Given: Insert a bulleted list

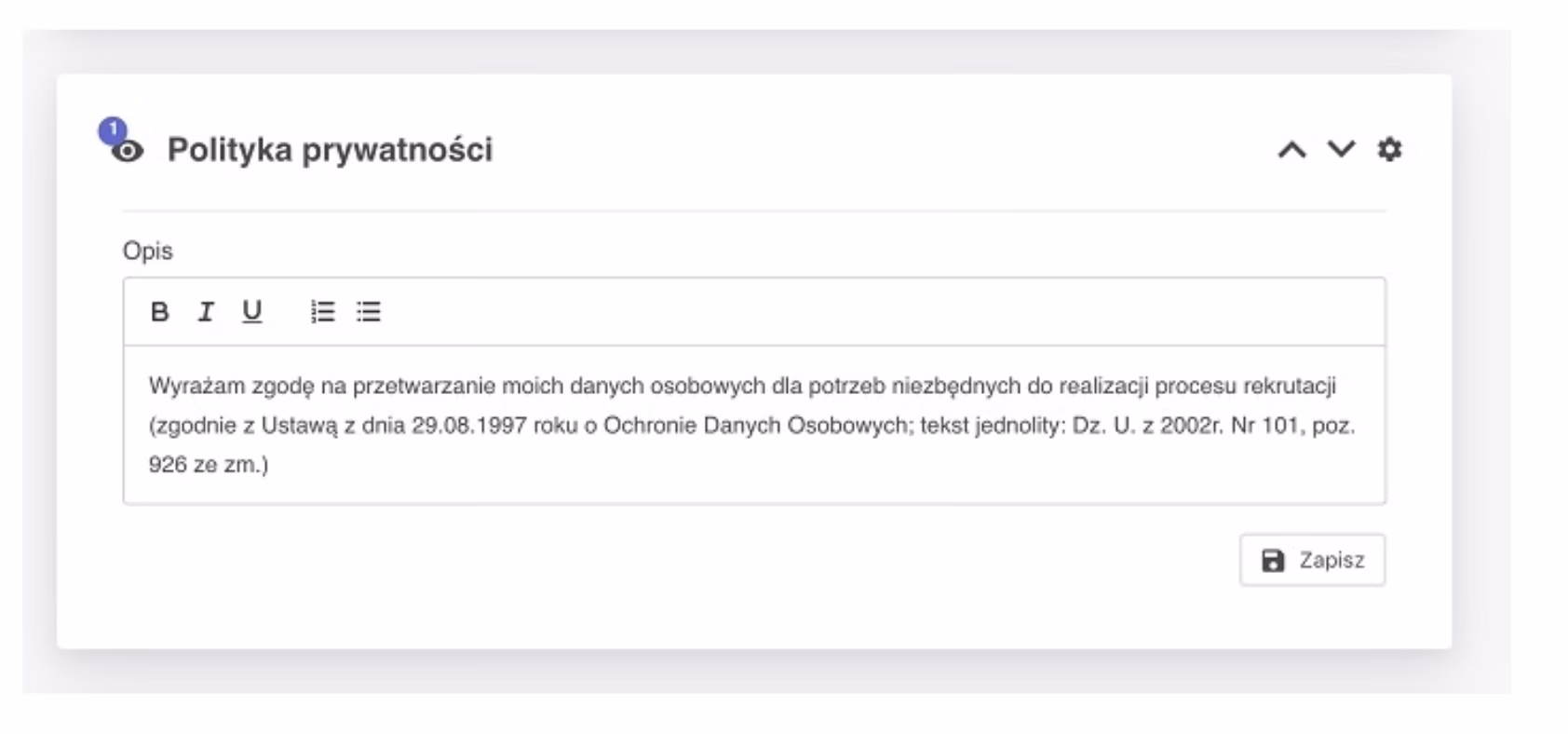Looking at the screenshot, I should tap(369, 312).
